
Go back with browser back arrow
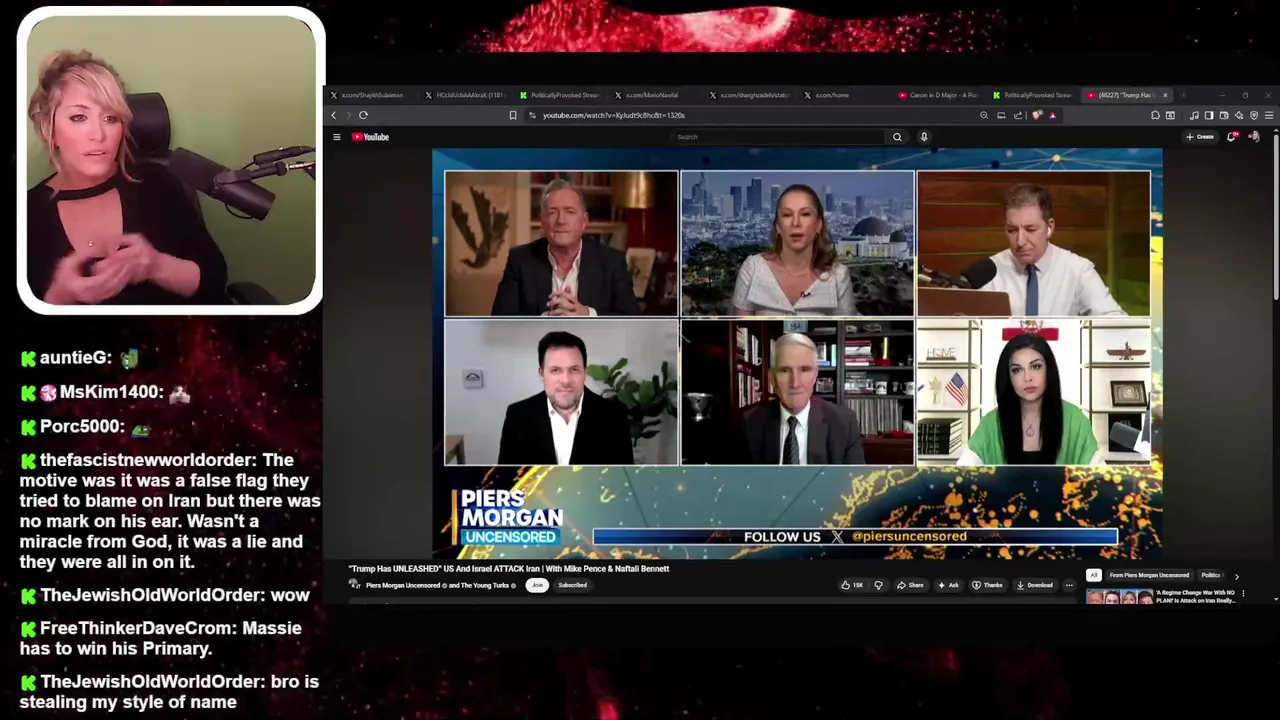[x=334, y=115]
